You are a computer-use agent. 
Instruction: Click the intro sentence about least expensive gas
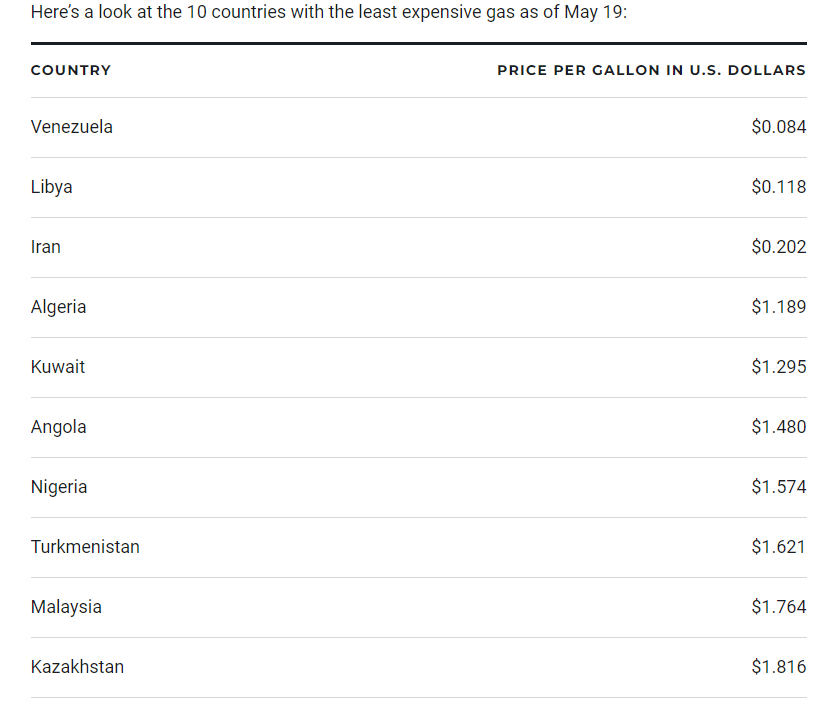(x=329, y=12)
